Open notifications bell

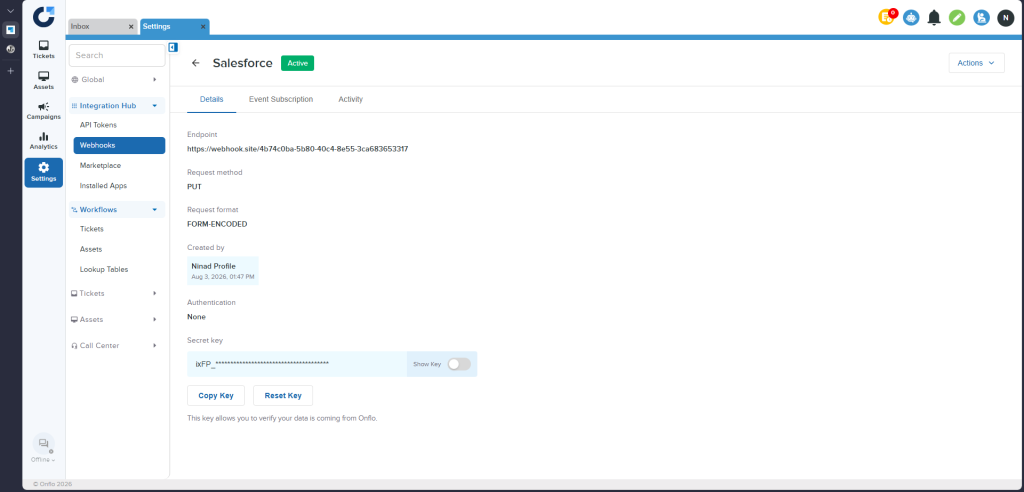pyautogui.click(x=935, y=18)
